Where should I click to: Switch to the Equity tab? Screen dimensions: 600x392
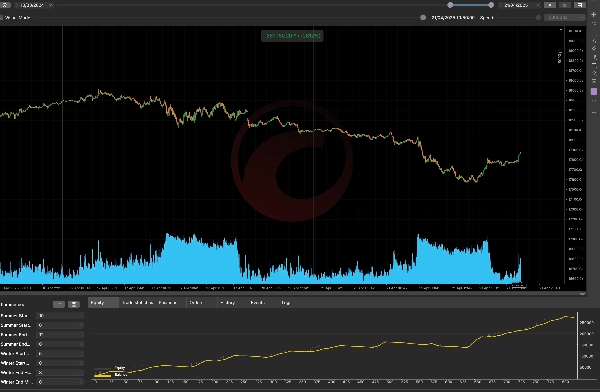point(103,303)
